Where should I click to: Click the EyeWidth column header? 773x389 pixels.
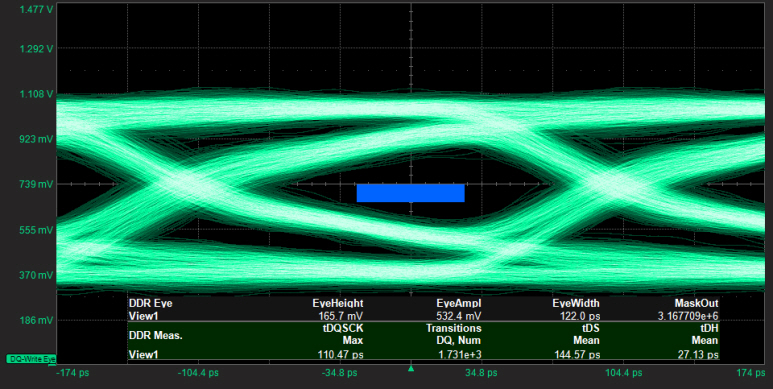[x=576, y=303]
